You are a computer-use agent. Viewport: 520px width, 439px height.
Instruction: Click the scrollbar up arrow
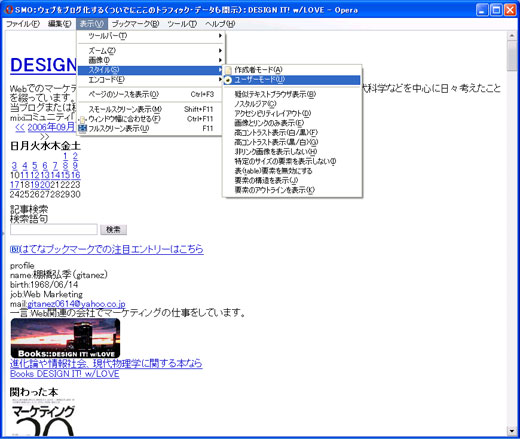[x=512, y=35]
